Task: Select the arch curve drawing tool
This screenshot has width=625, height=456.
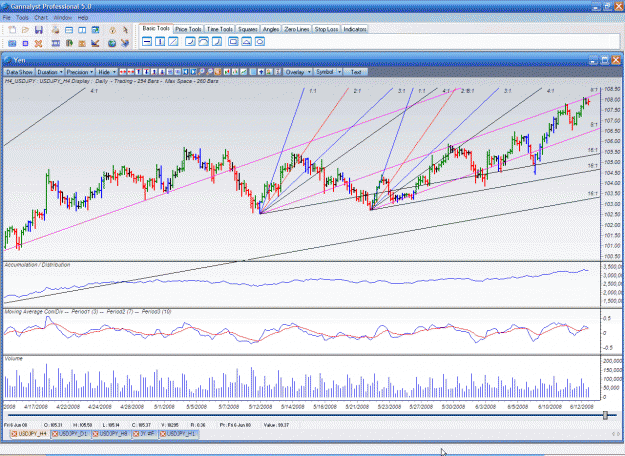Action: click(x=203, y=41)
